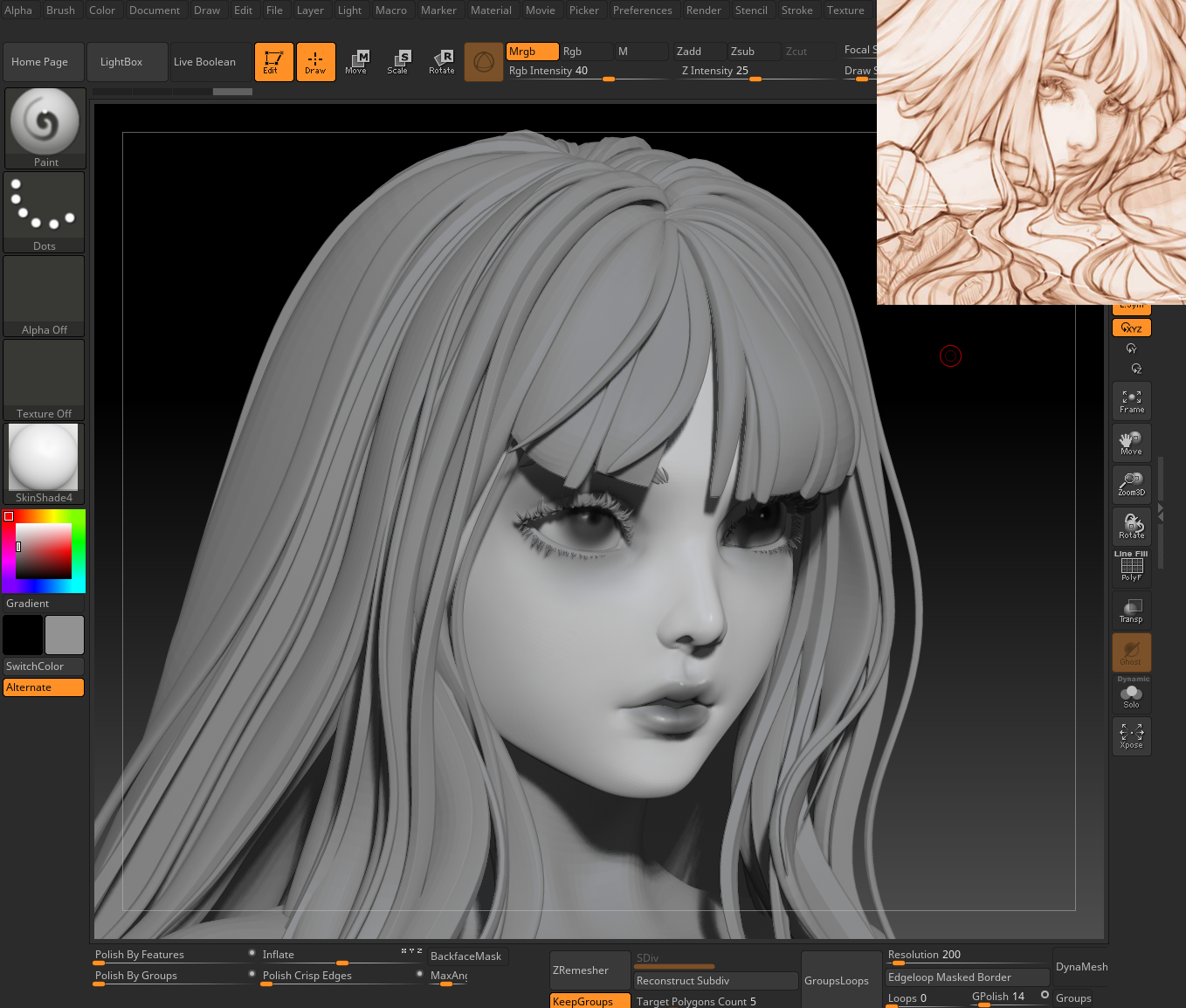Open the Alpha Off selector
The width and height of the screenshot is (1186, 1008).
pos(44,296)
